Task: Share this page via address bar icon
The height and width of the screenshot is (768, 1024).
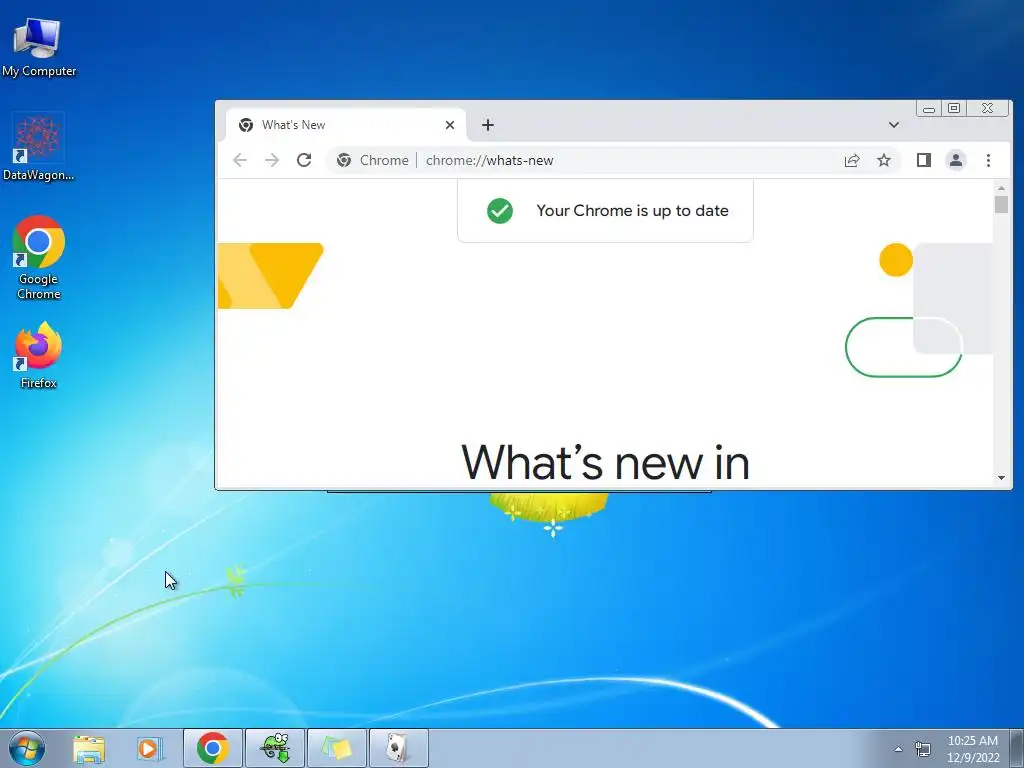Action: click(852, 160)
